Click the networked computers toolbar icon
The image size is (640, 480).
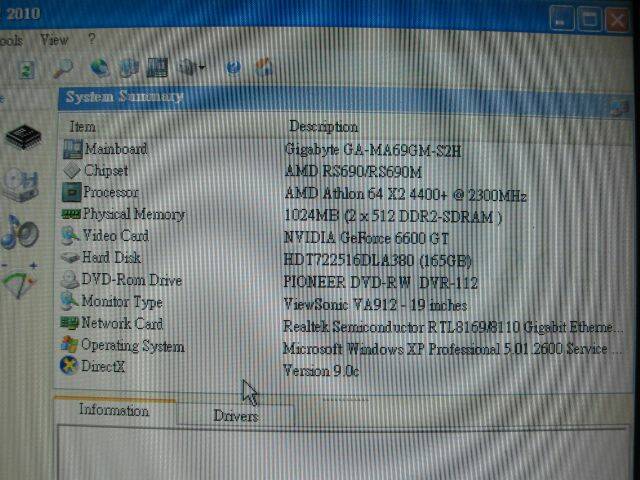click(129, 68)
